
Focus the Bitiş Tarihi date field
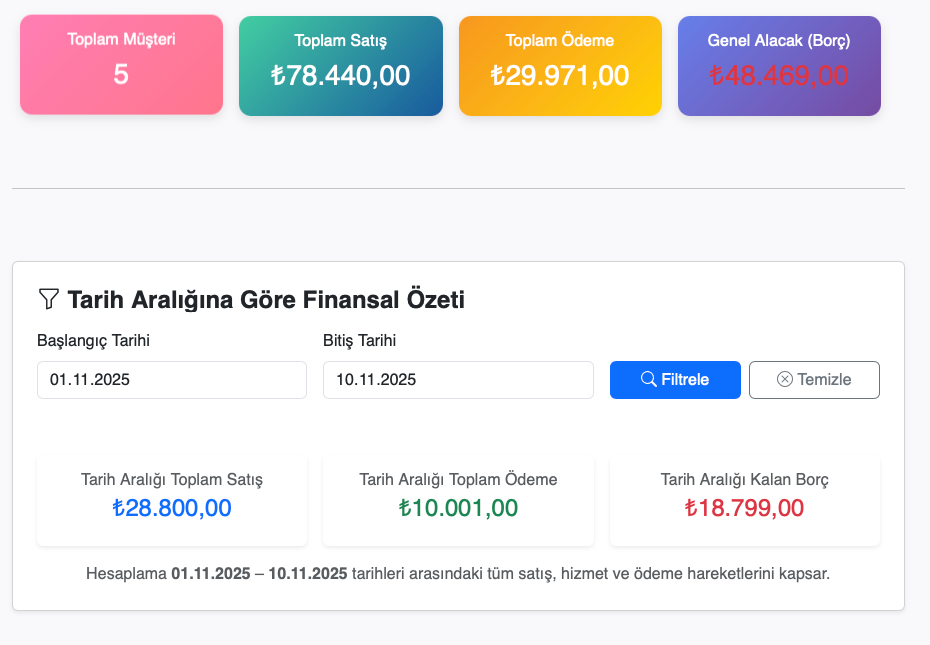(458, 380)
